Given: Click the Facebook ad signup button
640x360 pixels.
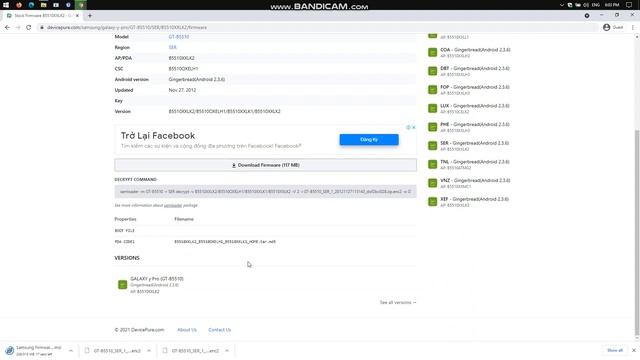Looking at the screenshot, I should tap(369, 140).
